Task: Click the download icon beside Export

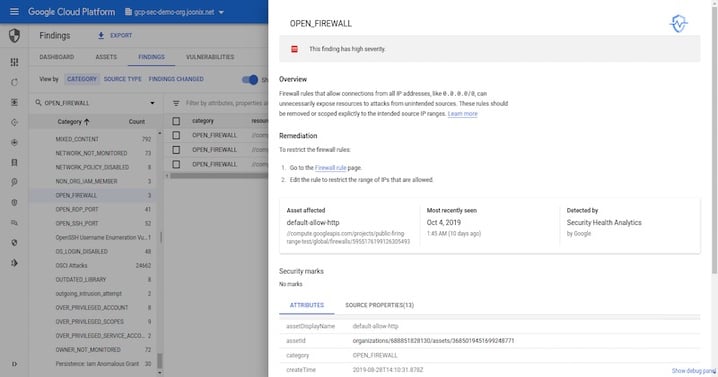Action: coord(101,35)
